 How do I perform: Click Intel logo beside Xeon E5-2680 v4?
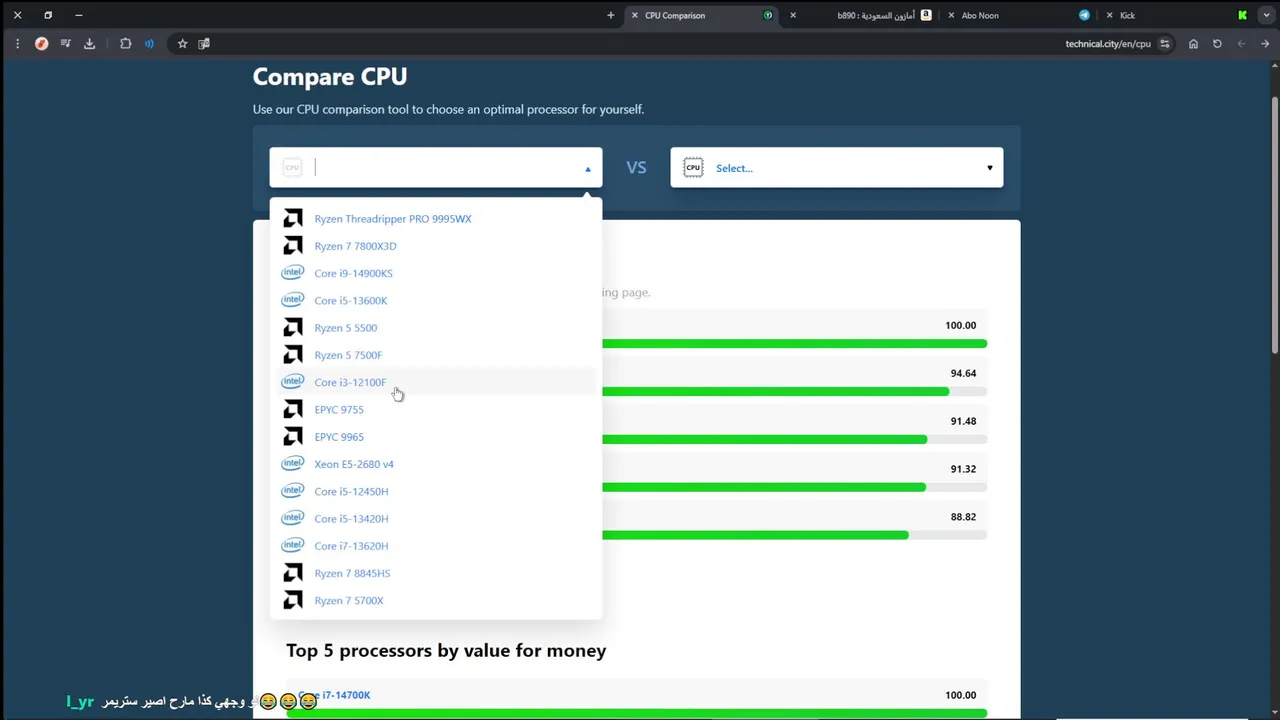(x=293, y=464)
